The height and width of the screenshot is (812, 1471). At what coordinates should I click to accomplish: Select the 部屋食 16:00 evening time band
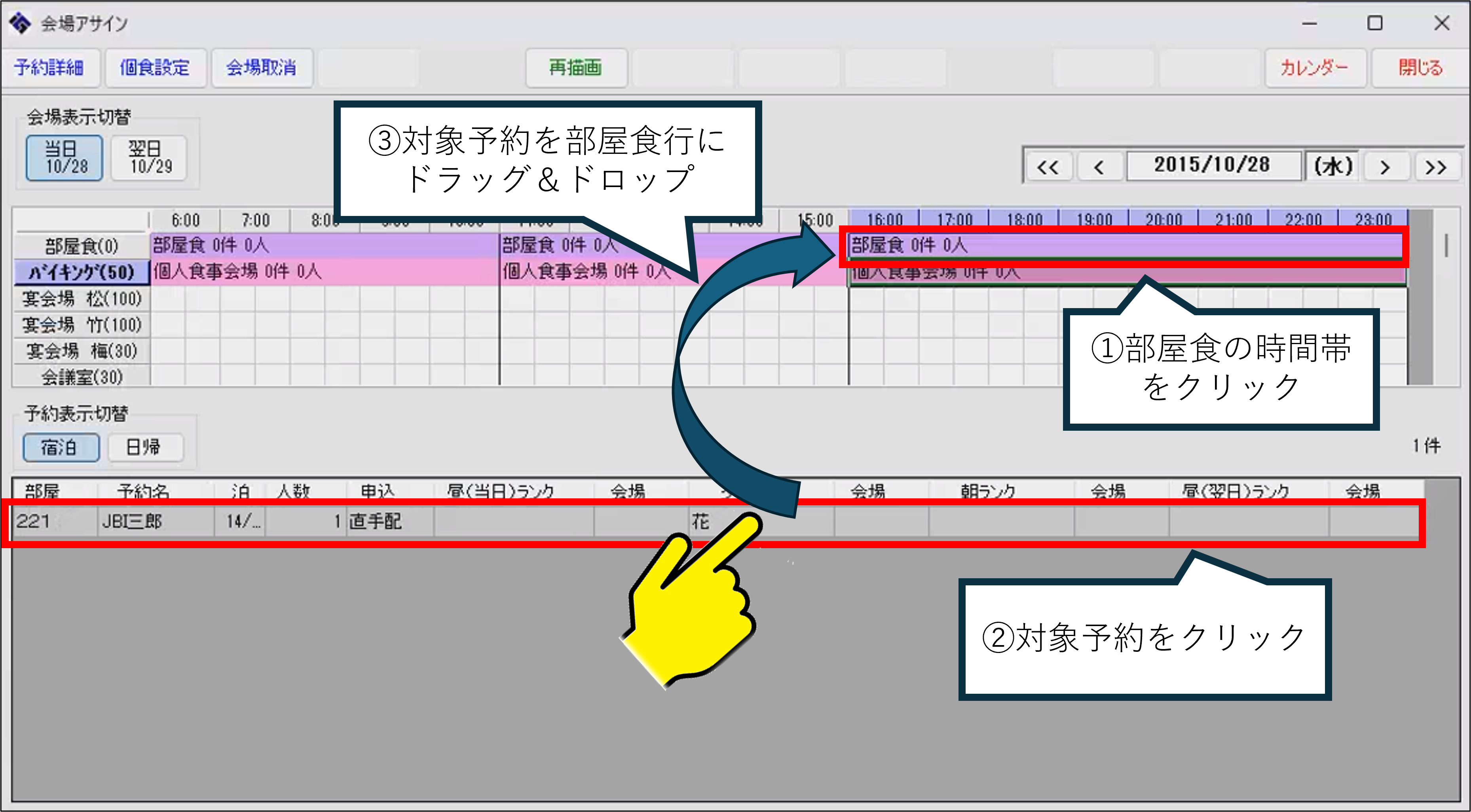[1125, 246]
